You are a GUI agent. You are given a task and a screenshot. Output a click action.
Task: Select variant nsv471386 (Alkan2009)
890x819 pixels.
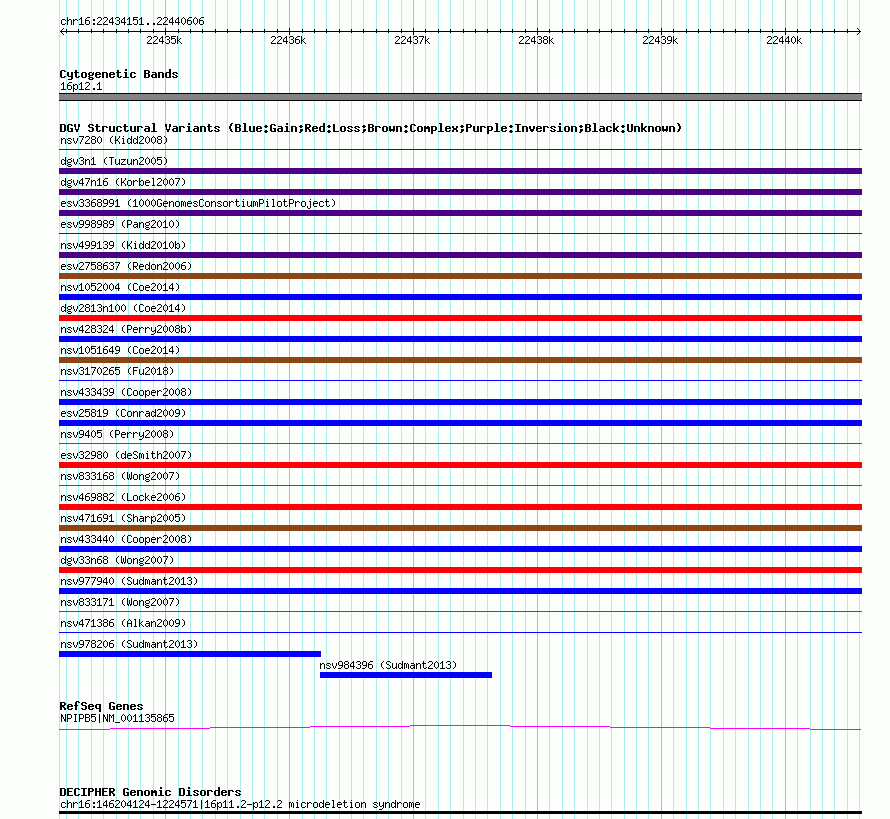(x=123, y=623)
